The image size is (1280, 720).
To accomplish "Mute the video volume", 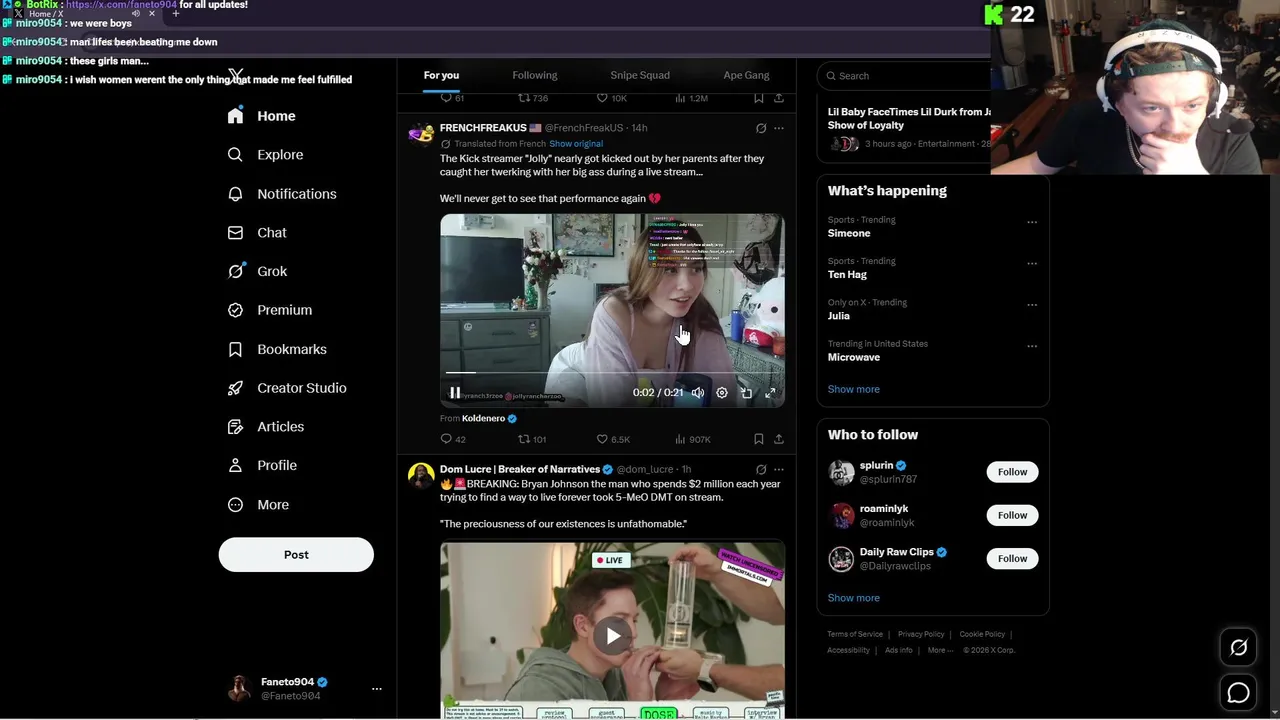I will tap(698, 393).
